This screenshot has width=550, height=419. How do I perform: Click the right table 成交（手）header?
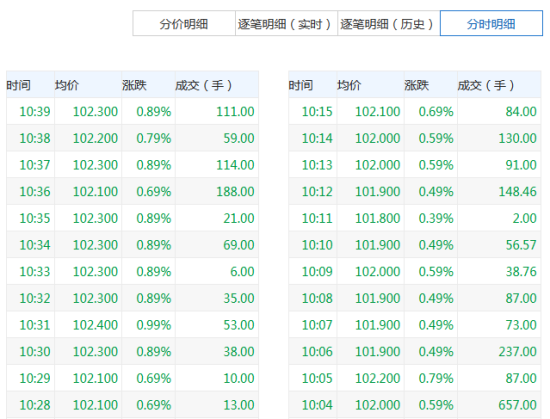(x=499, y=85)
